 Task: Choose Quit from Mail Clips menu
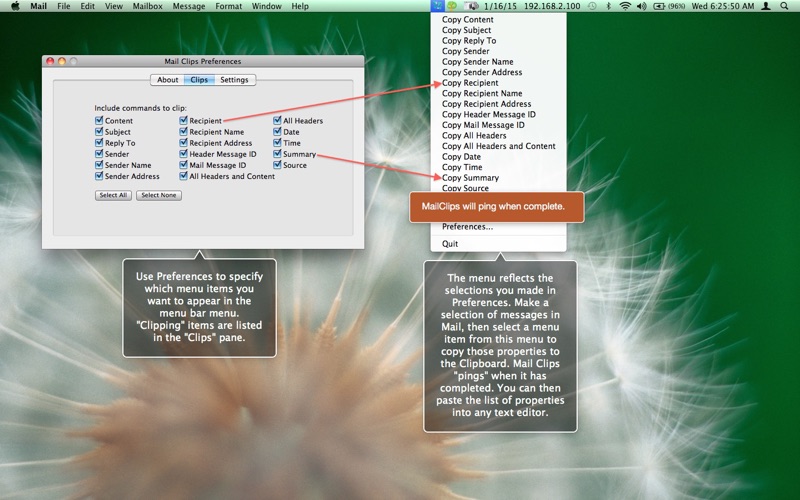pos(498,244)
